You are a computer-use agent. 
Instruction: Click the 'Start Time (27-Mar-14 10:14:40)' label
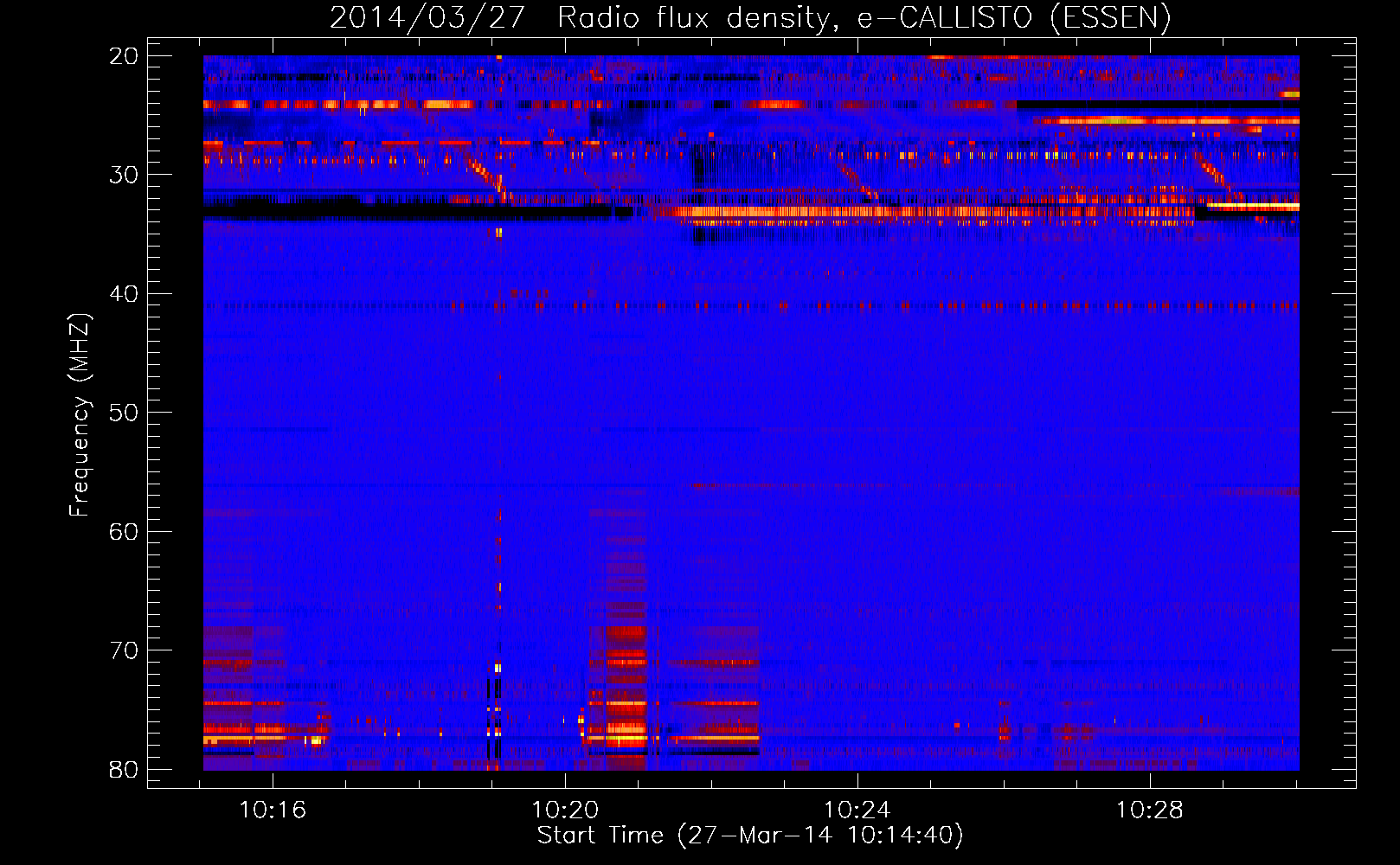tap(750, 836)
